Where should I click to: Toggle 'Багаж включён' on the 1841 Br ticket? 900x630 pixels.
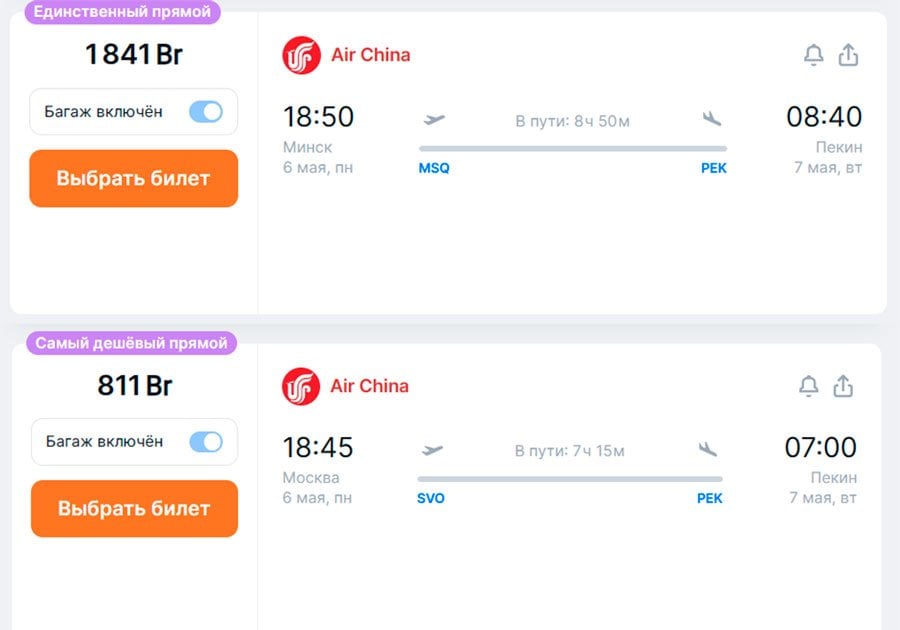(x=206, y=112)
